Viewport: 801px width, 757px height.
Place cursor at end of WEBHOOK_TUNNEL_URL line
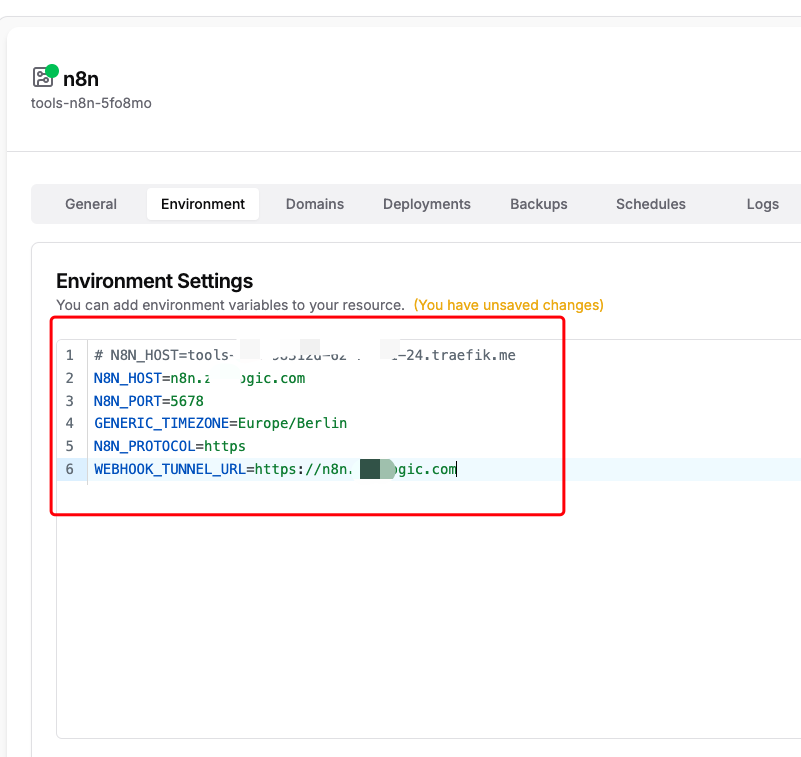click(457, 469)
